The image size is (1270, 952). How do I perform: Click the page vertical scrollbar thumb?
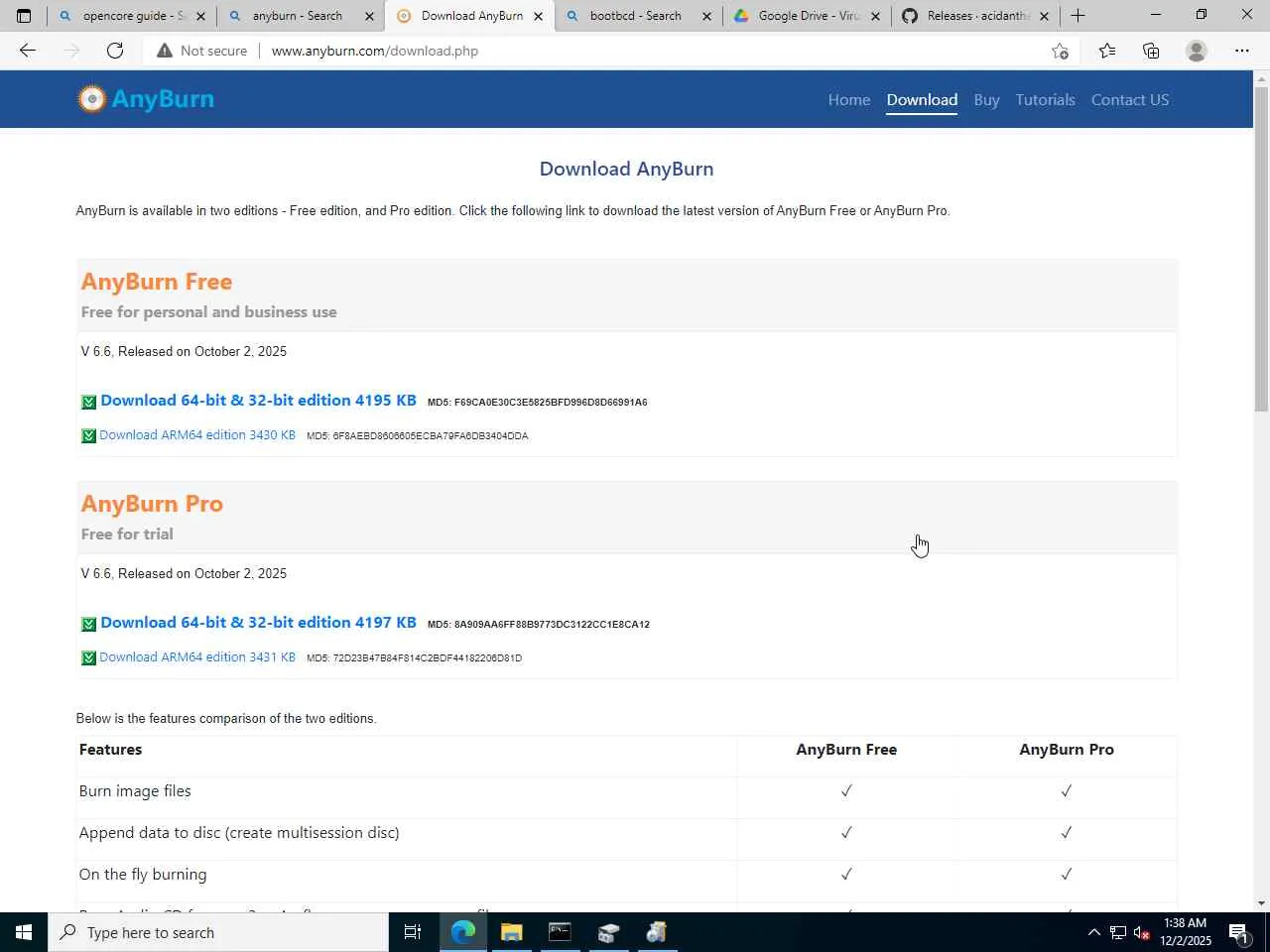[1261, 248]
